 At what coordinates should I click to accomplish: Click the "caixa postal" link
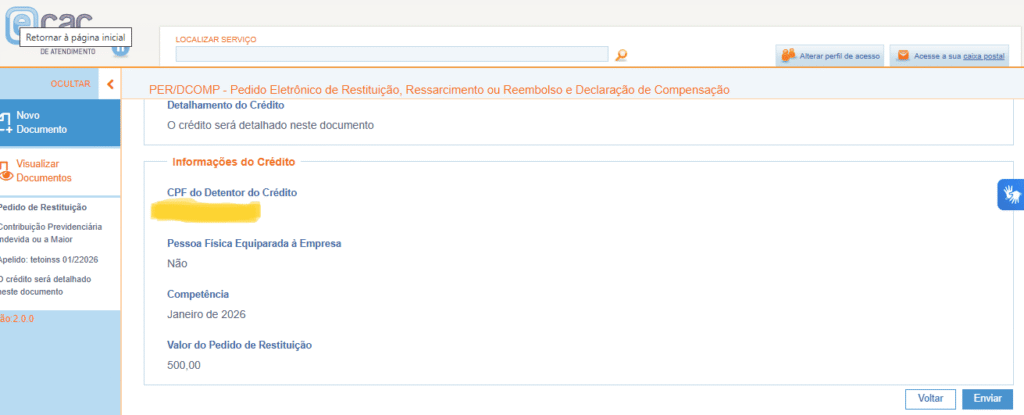(984, 56)
